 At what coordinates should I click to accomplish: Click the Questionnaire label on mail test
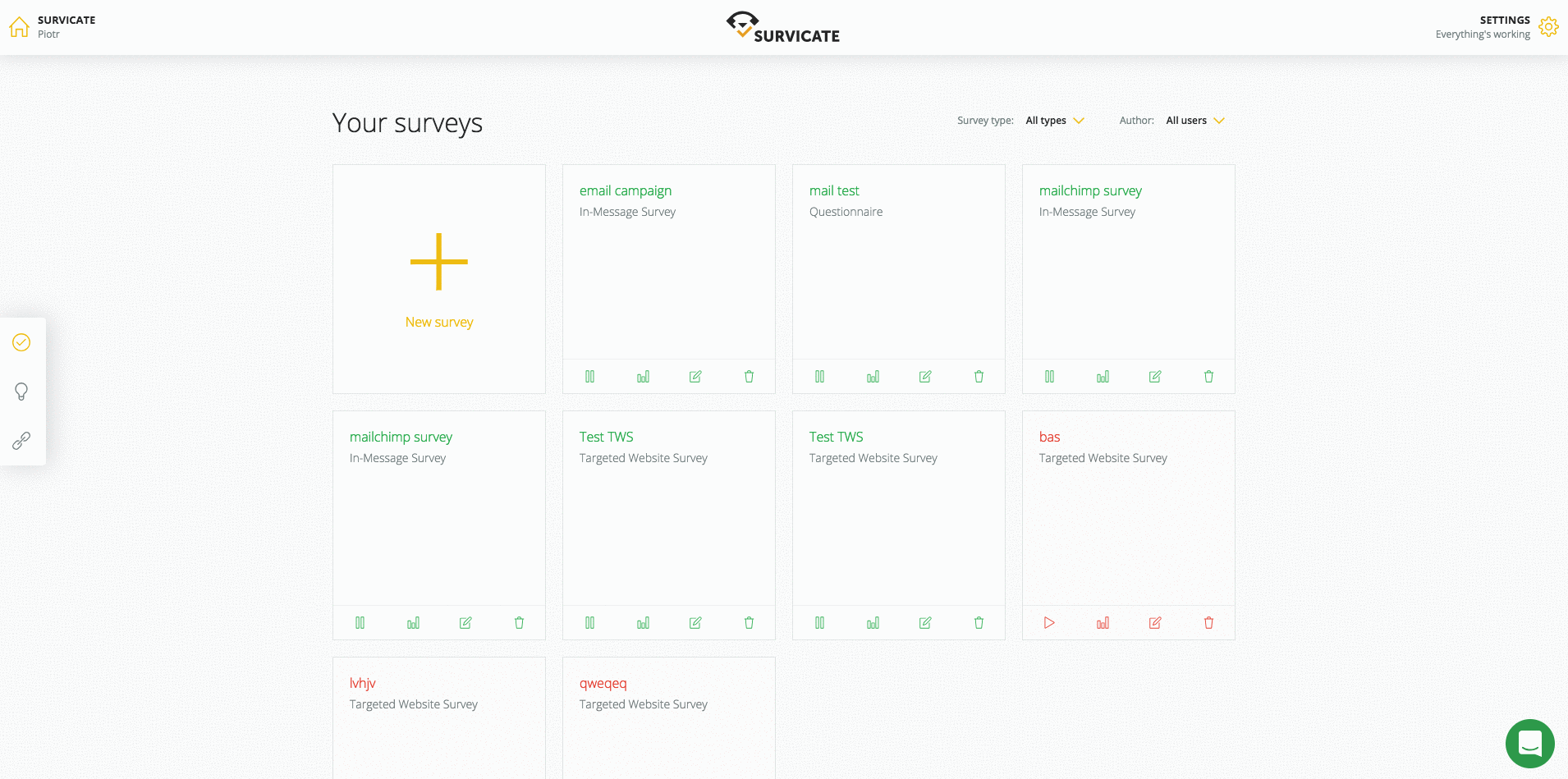pos(846,212)
